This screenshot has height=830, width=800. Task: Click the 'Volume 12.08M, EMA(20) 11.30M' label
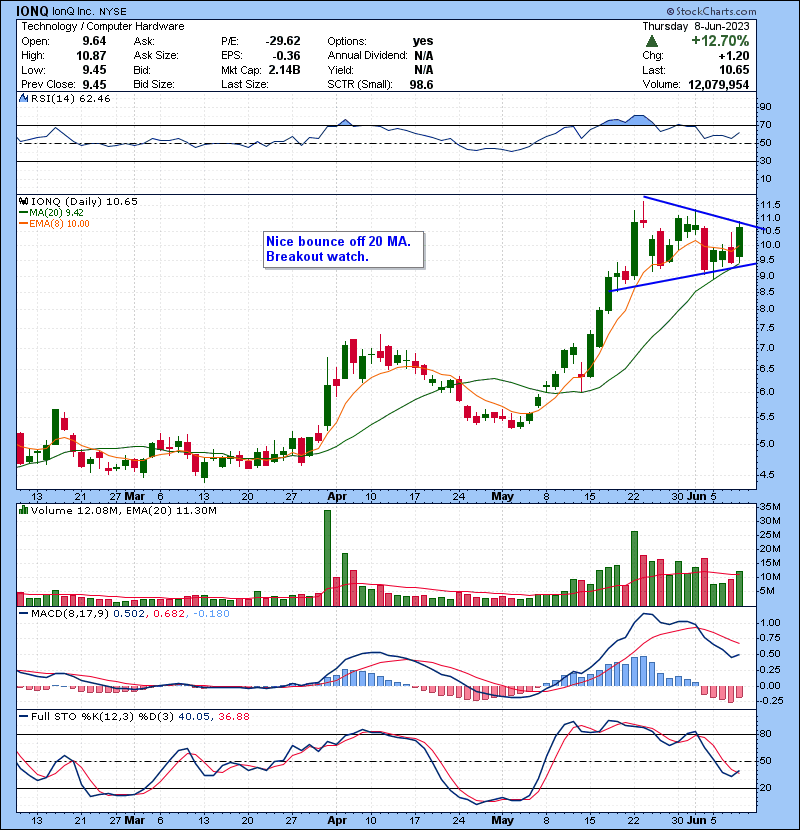point(123,510)
